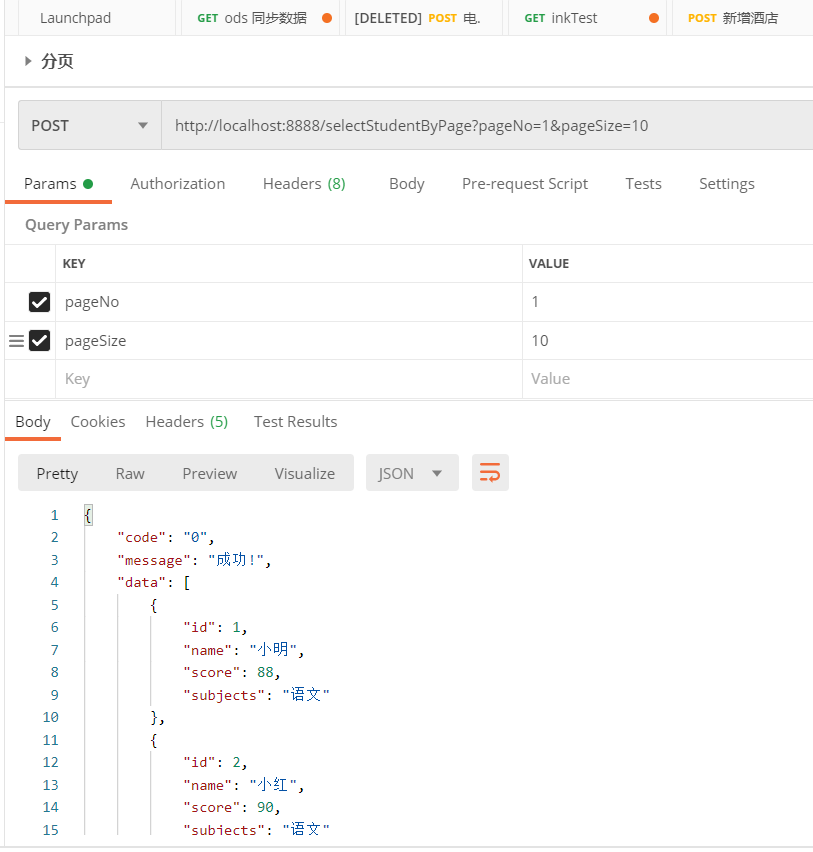Screen dimensions: 813x852
Task: Select the response Body tab
Action: coord(33,422)
